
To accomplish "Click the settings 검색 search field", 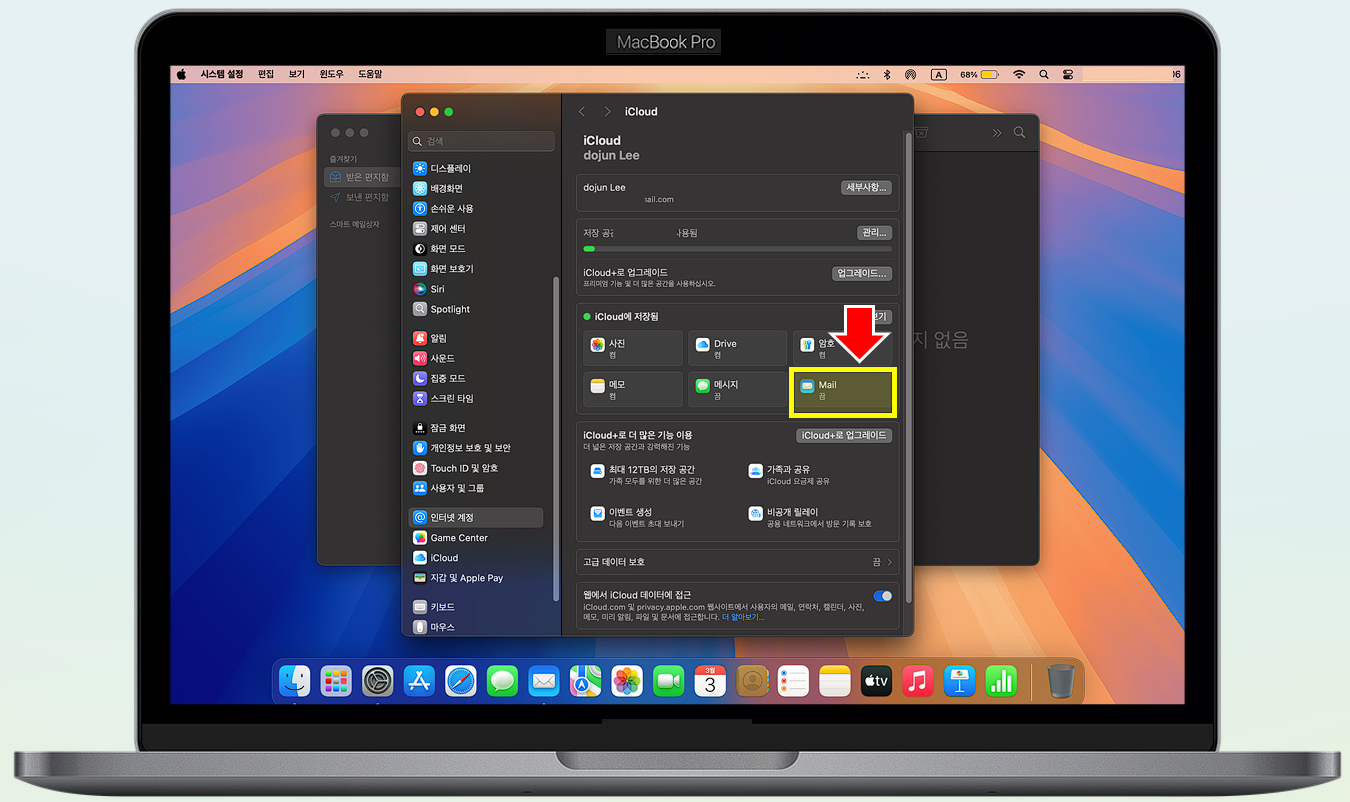I will click(x=481, y=141).
